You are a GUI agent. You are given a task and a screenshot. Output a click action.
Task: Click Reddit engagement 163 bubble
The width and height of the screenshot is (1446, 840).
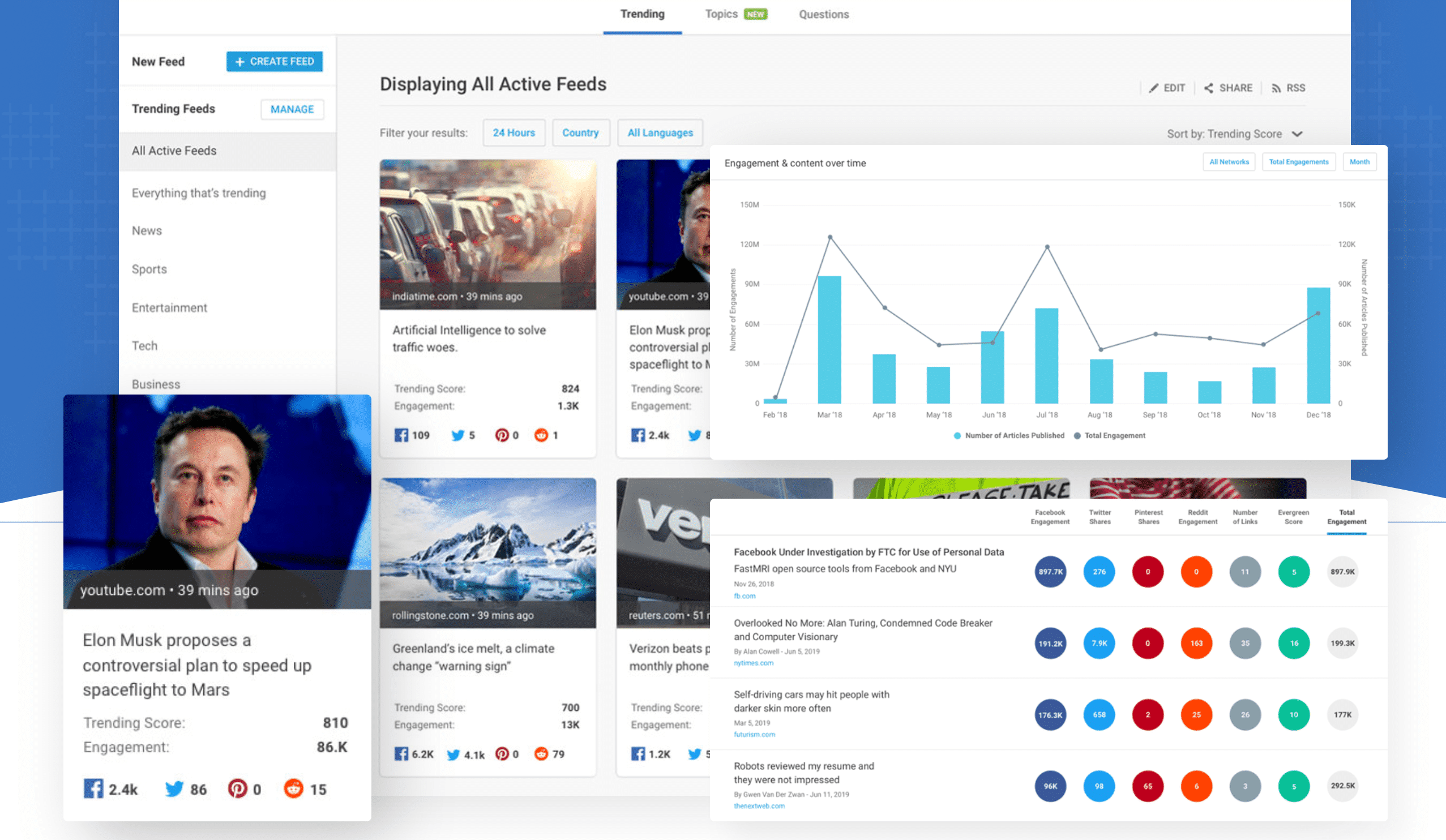tap(1196, 643)
